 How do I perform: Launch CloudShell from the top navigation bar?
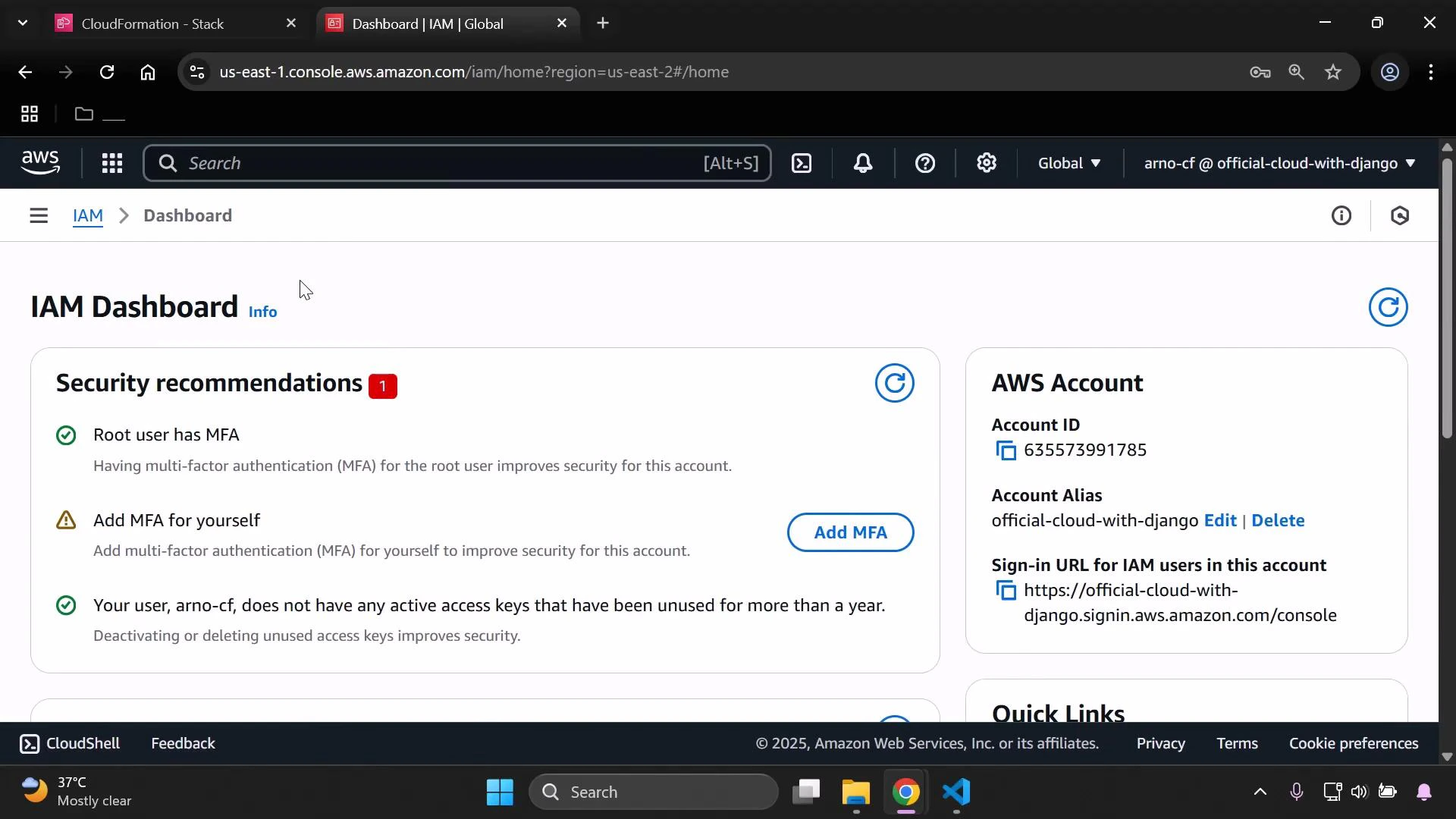click(x=802, y=163)
